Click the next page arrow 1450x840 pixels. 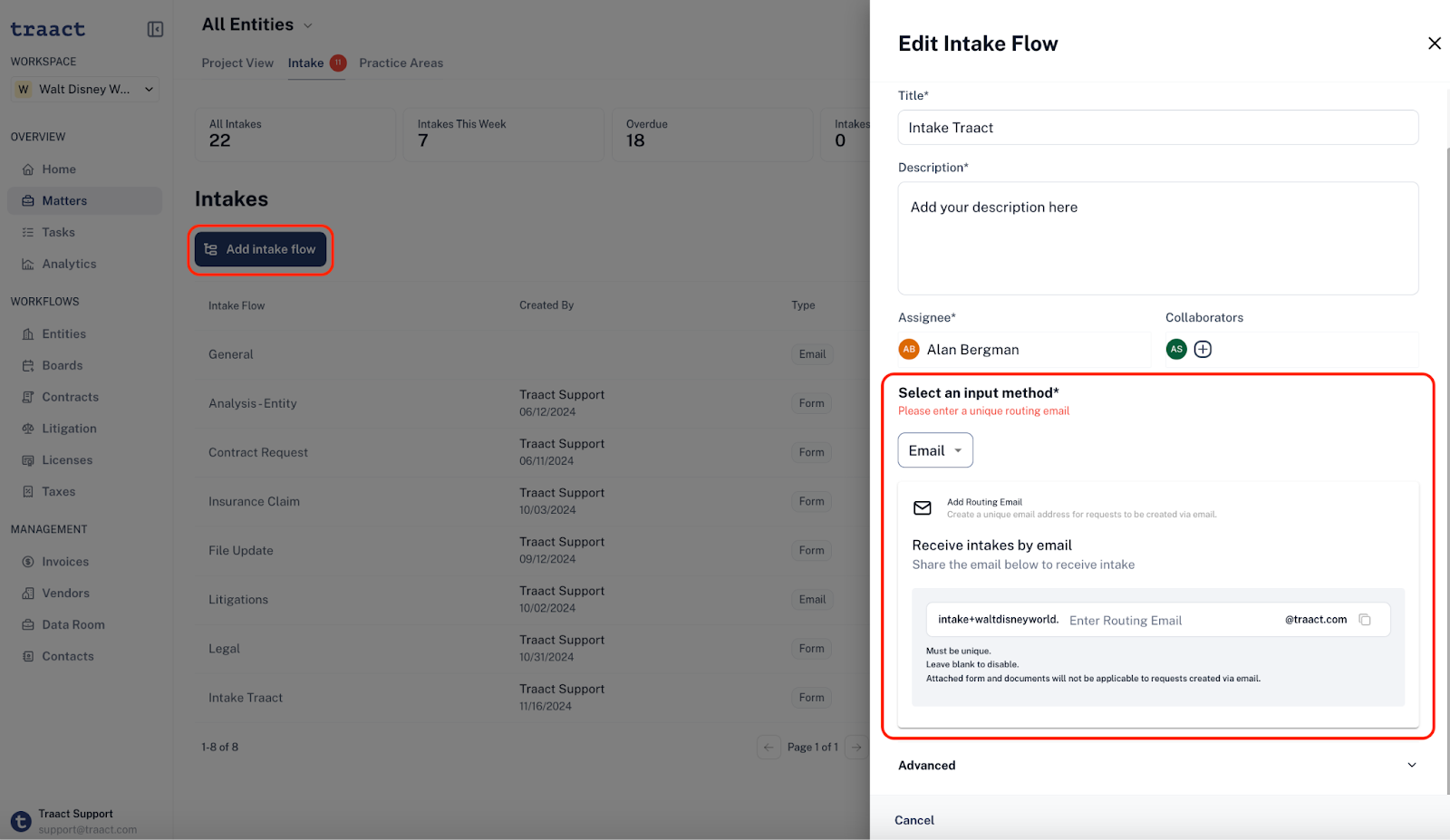click(x=856, y=748)
